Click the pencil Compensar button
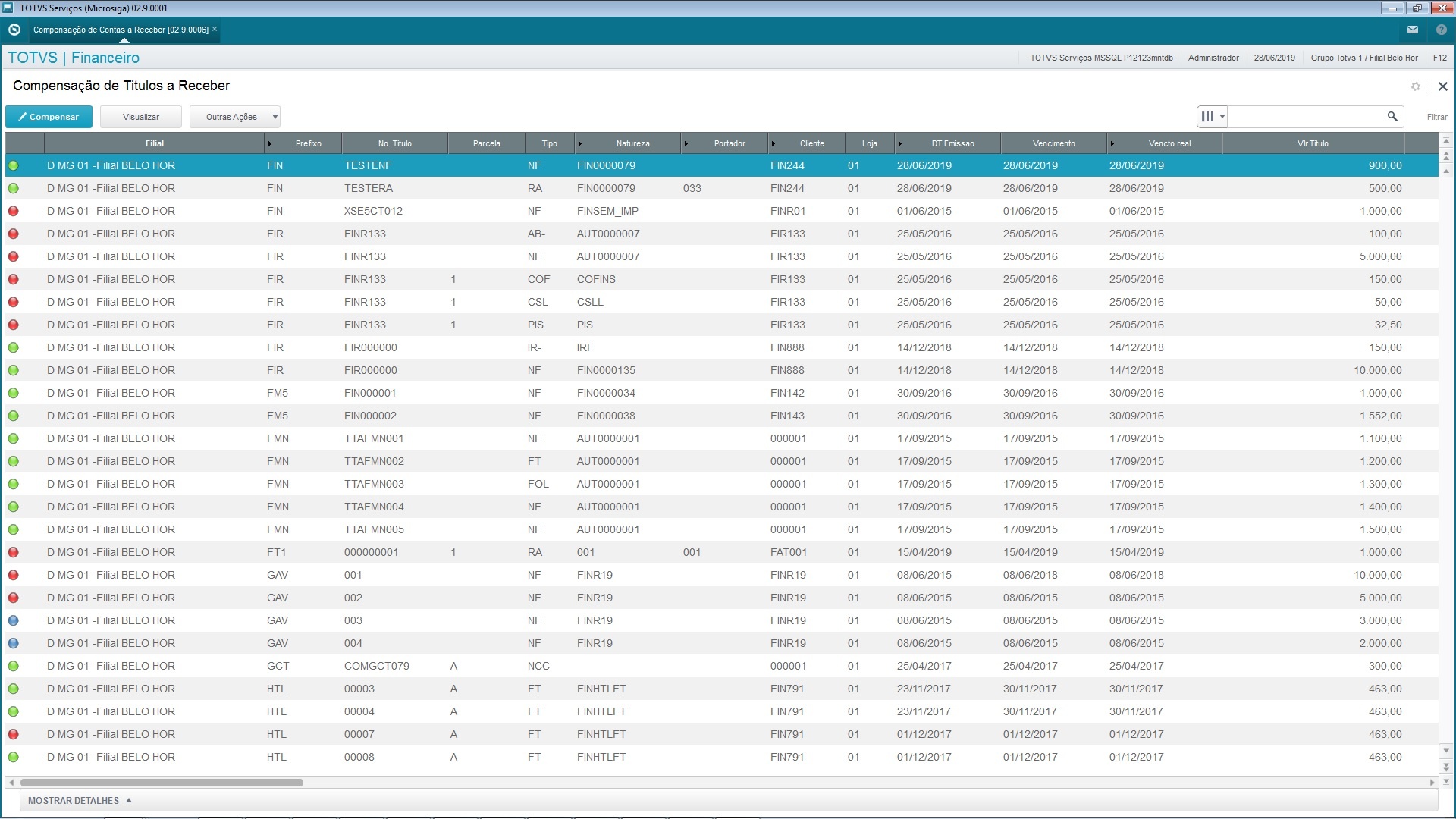The image size is (1456, 819). (x=49, y=117)
